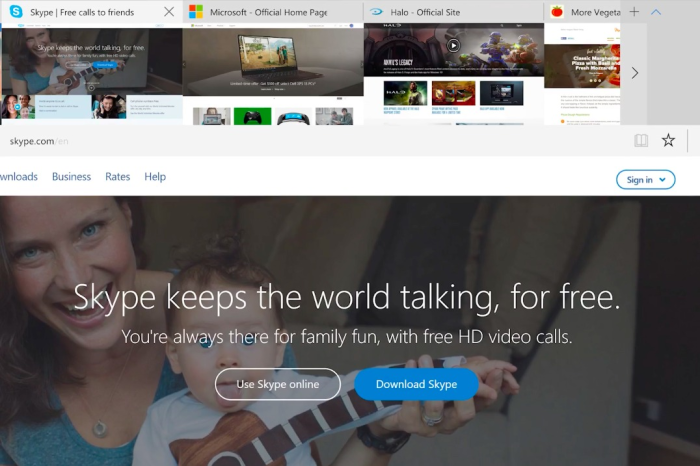
Task: Open the Business navigation link
Action: point(71,177)
